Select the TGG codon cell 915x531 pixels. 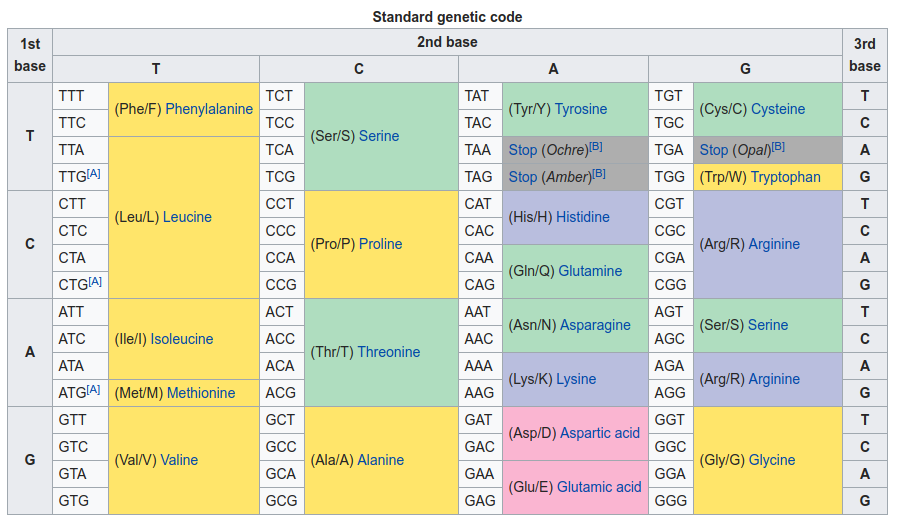(671, 177)
